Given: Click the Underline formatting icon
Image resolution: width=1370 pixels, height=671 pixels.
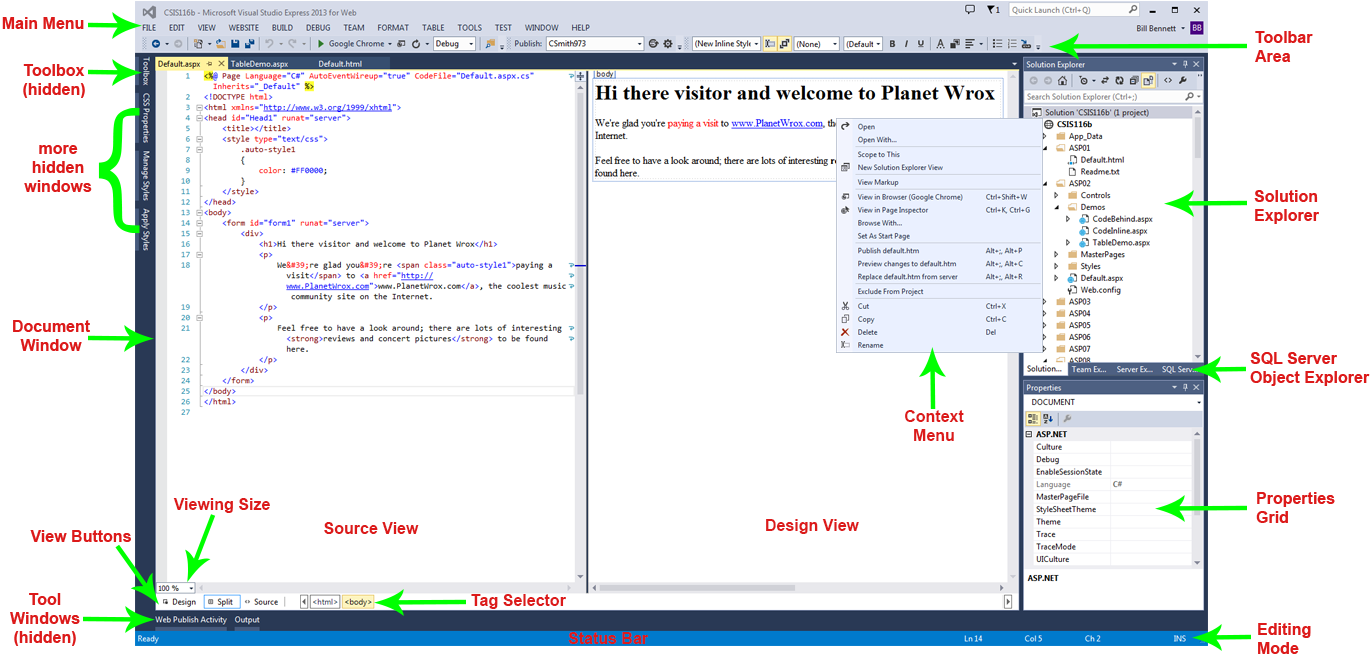Looking at the screenshot, I should 920,44.
